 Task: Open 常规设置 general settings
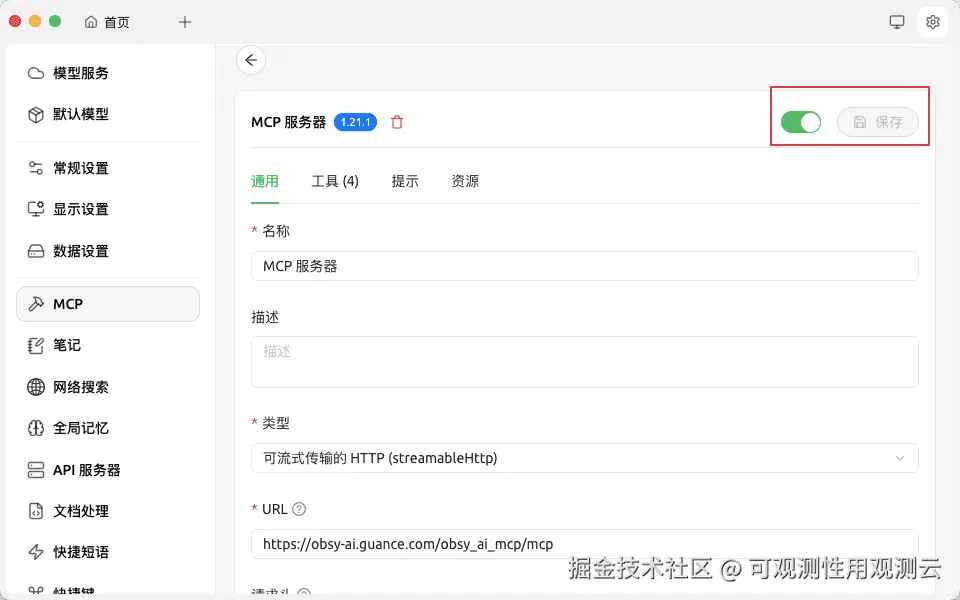click(x=108, y=168)
